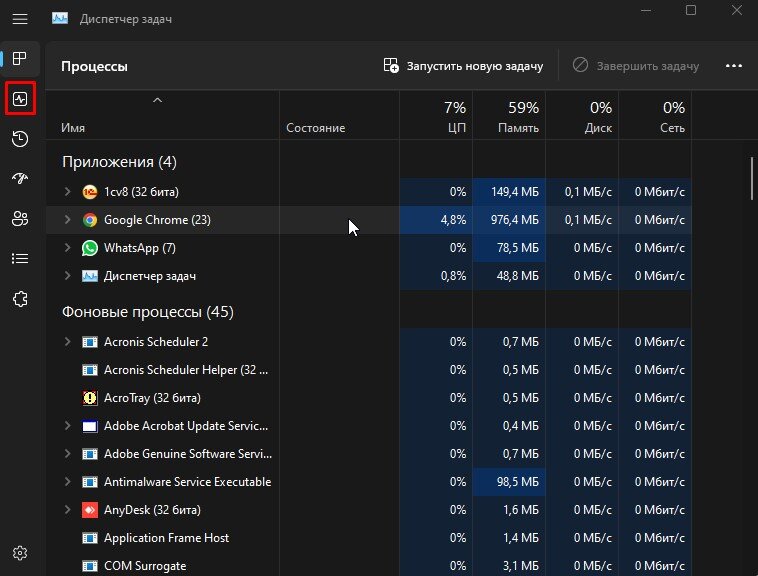
Task: Open the hamburger navigation menu
Action: pyautogui.click(x=20, y=19)
